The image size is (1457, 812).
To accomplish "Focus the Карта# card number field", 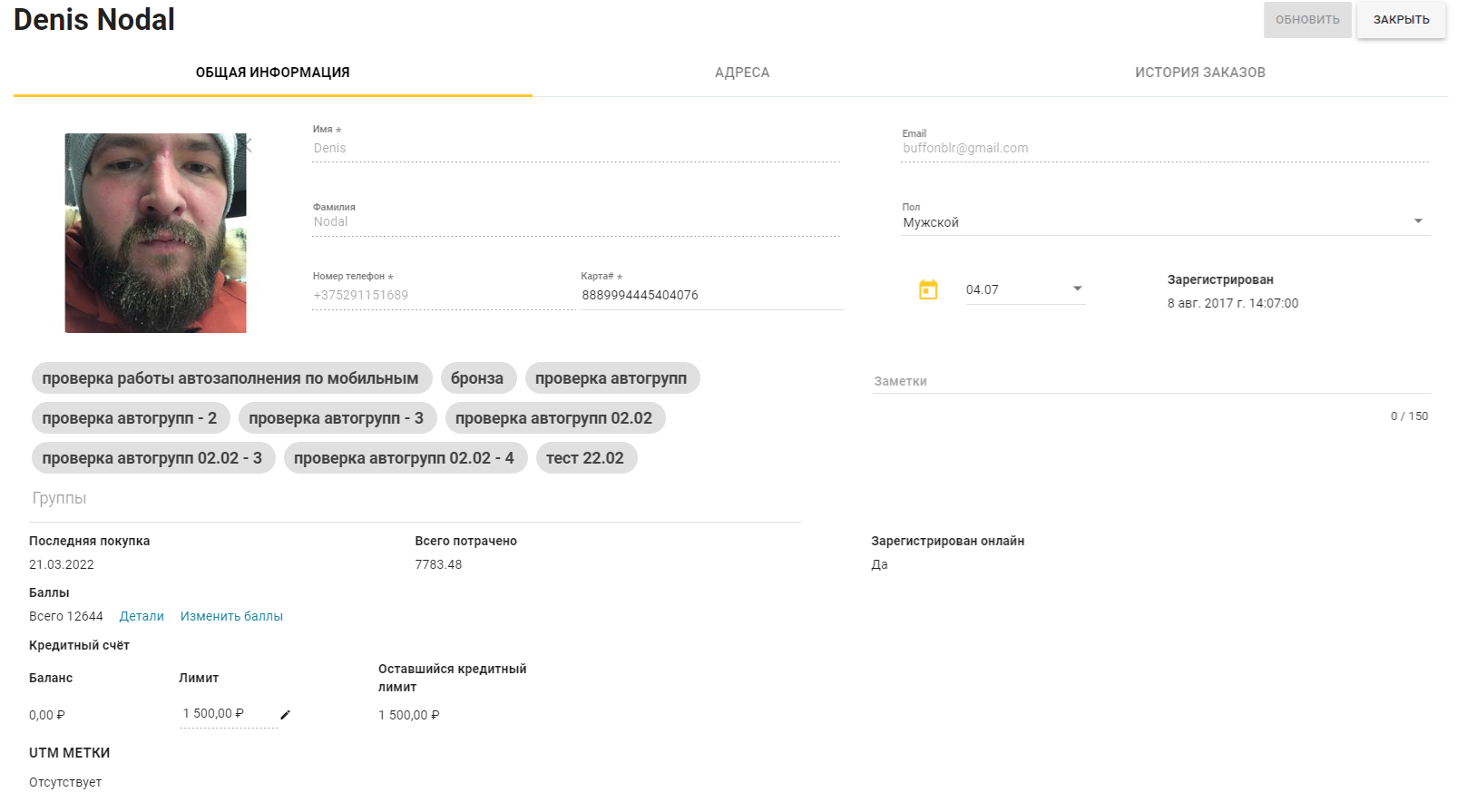I will (712, 295).
